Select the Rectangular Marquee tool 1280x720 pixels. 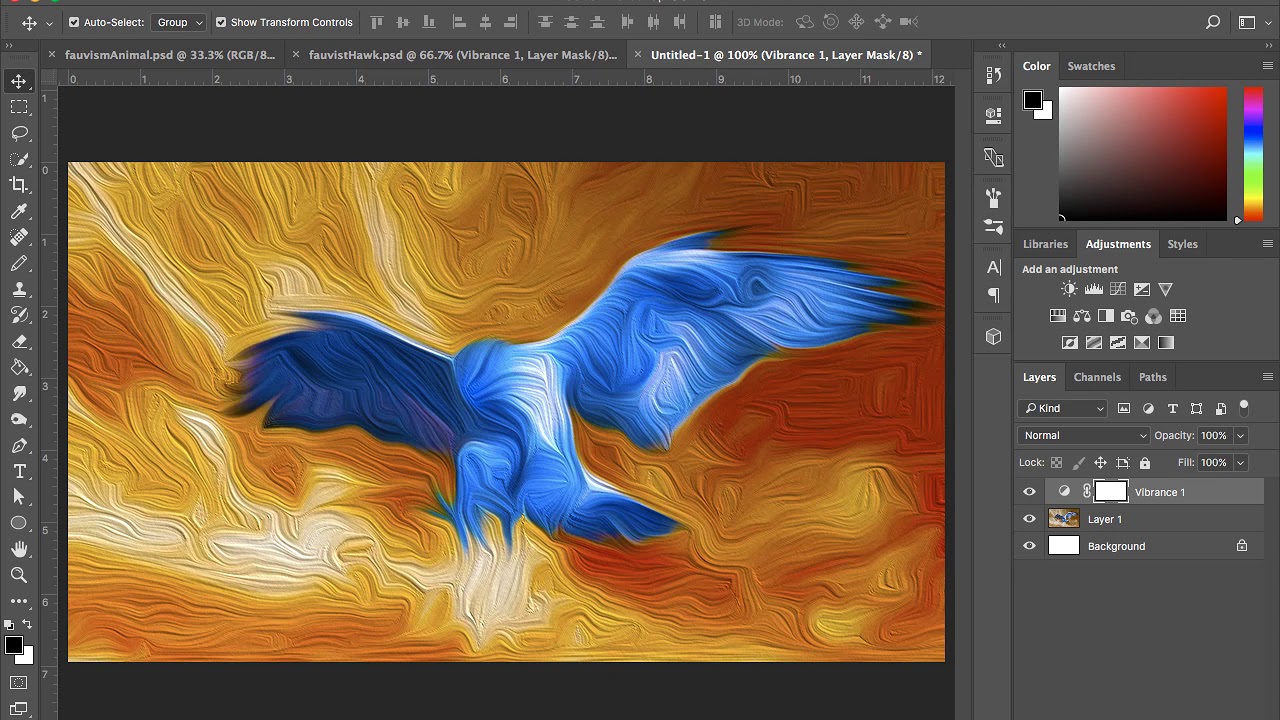19,107
